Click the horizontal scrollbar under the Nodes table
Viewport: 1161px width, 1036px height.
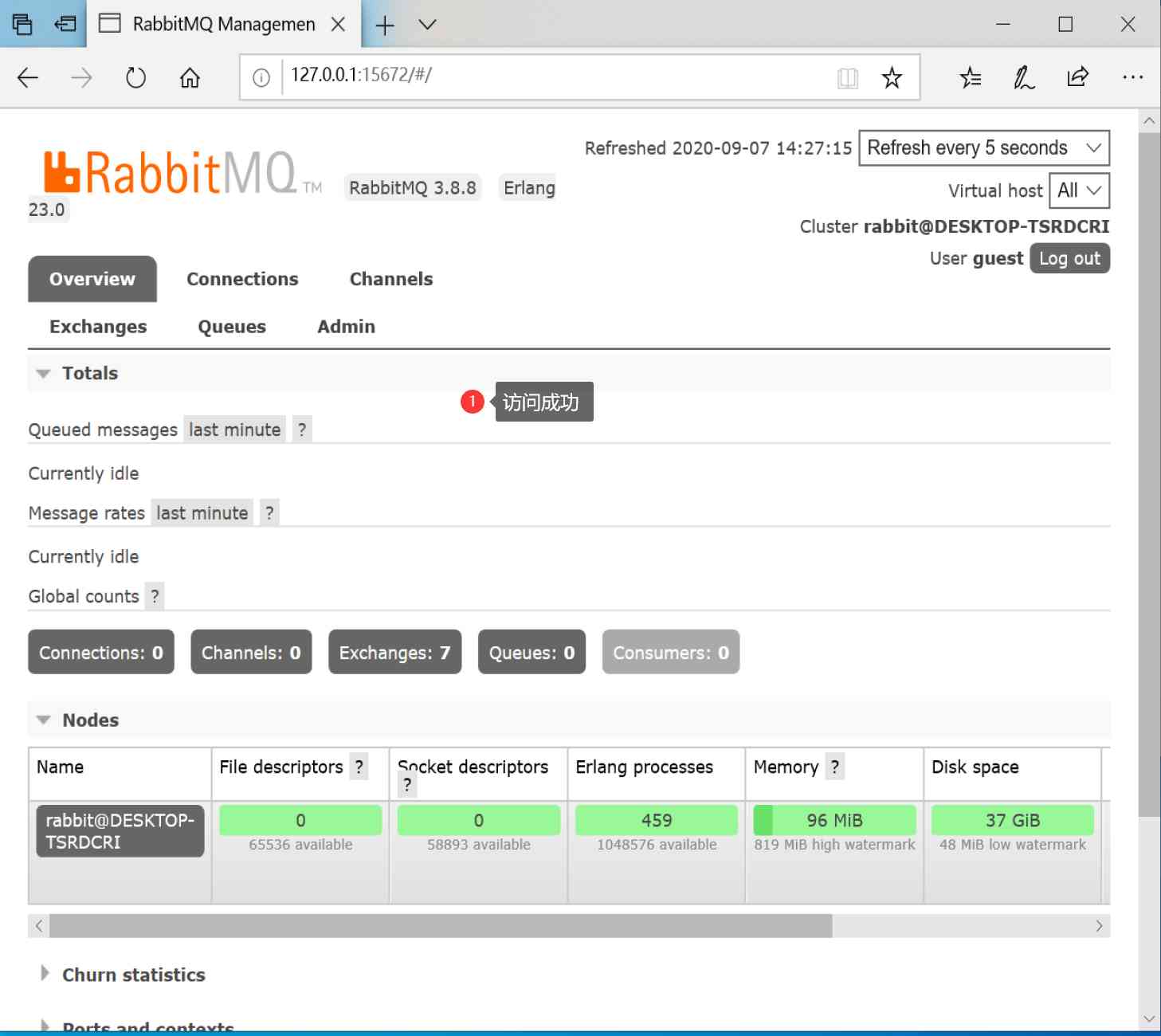[441, 926]
